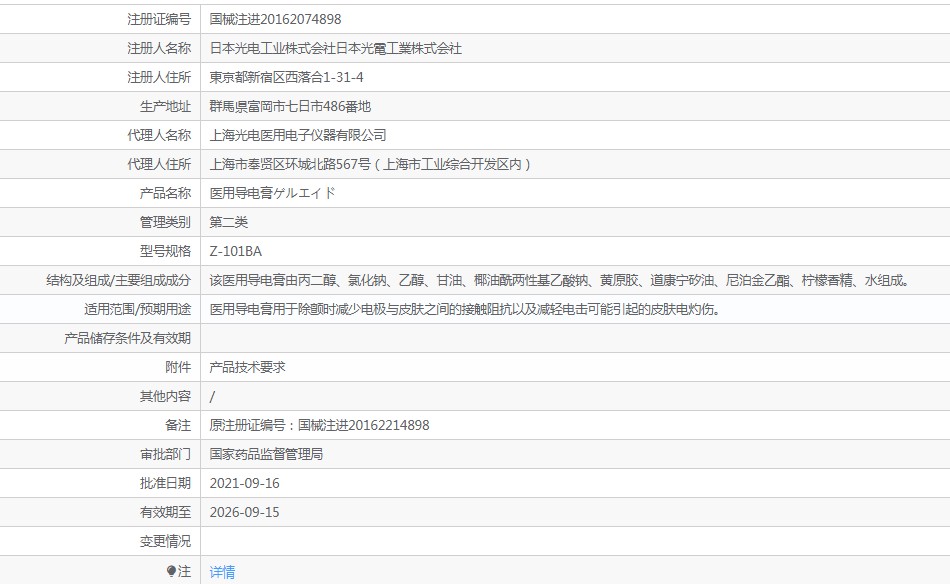Click the 生产地址 label
This screenshot has width=950, height=584.
(x=165, y=107)
